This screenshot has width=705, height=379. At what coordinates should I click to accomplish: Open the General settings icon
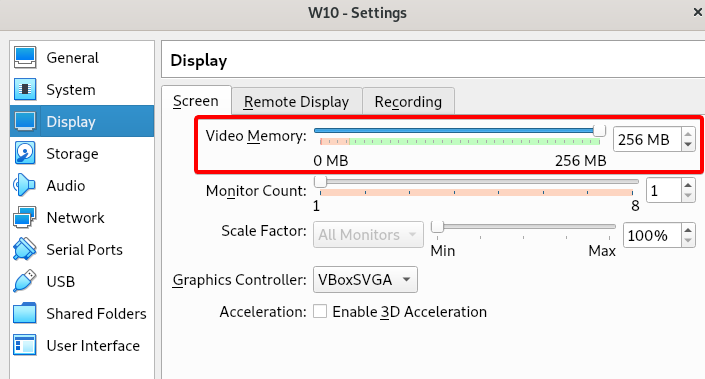pyautogui.click(x=25, y=58)
